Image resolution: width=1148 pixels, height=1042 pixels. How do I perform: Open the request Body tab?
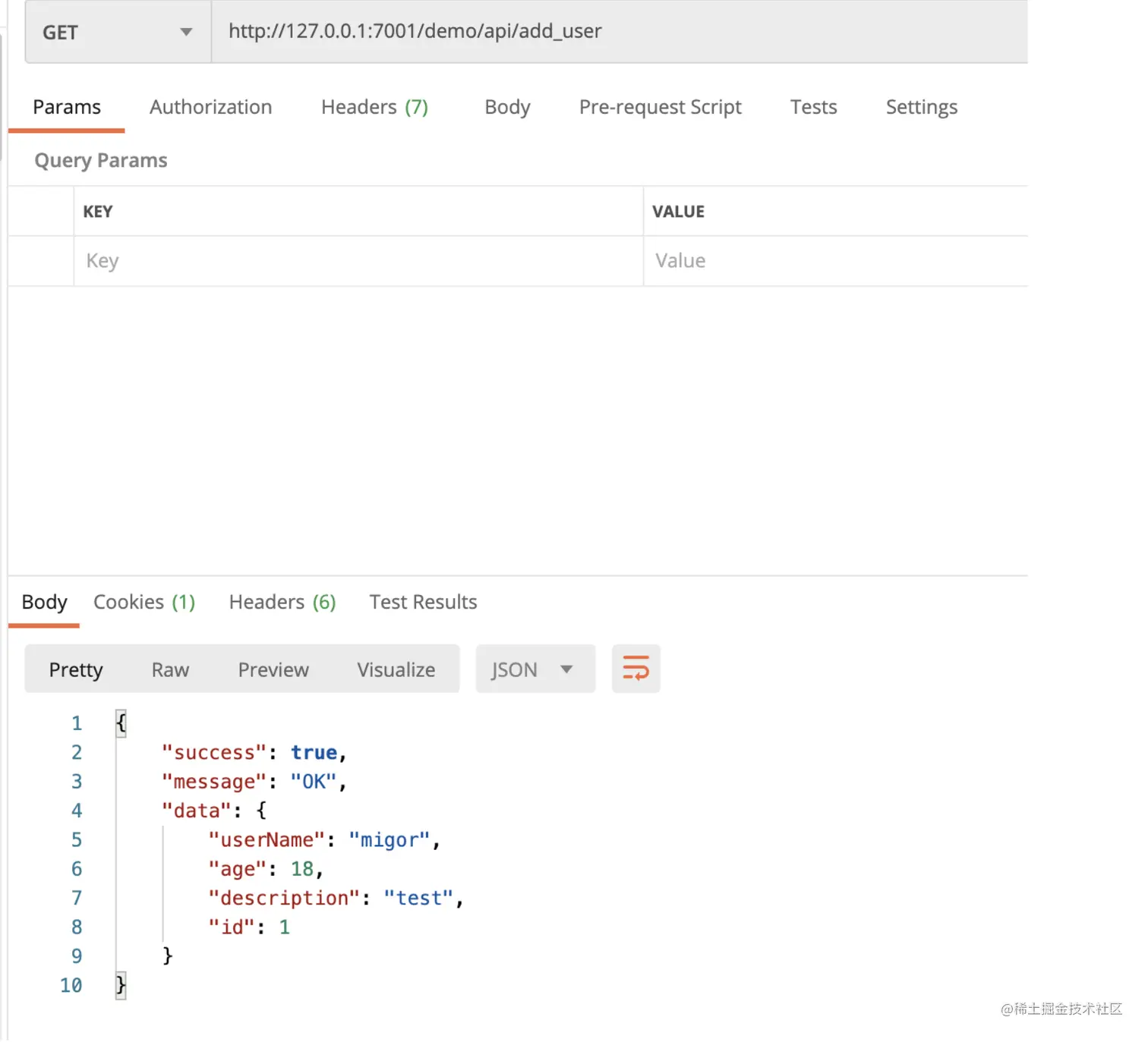[507, 107]
